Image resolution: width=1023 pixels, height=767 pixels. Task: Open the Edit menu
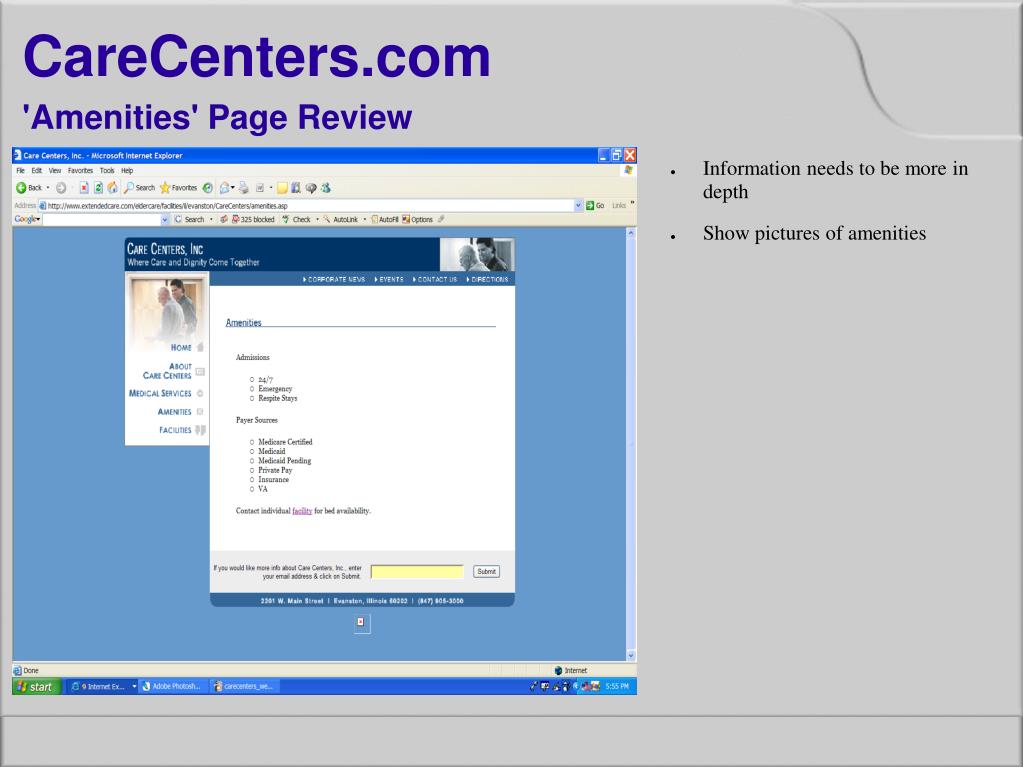tap(37, 171)
